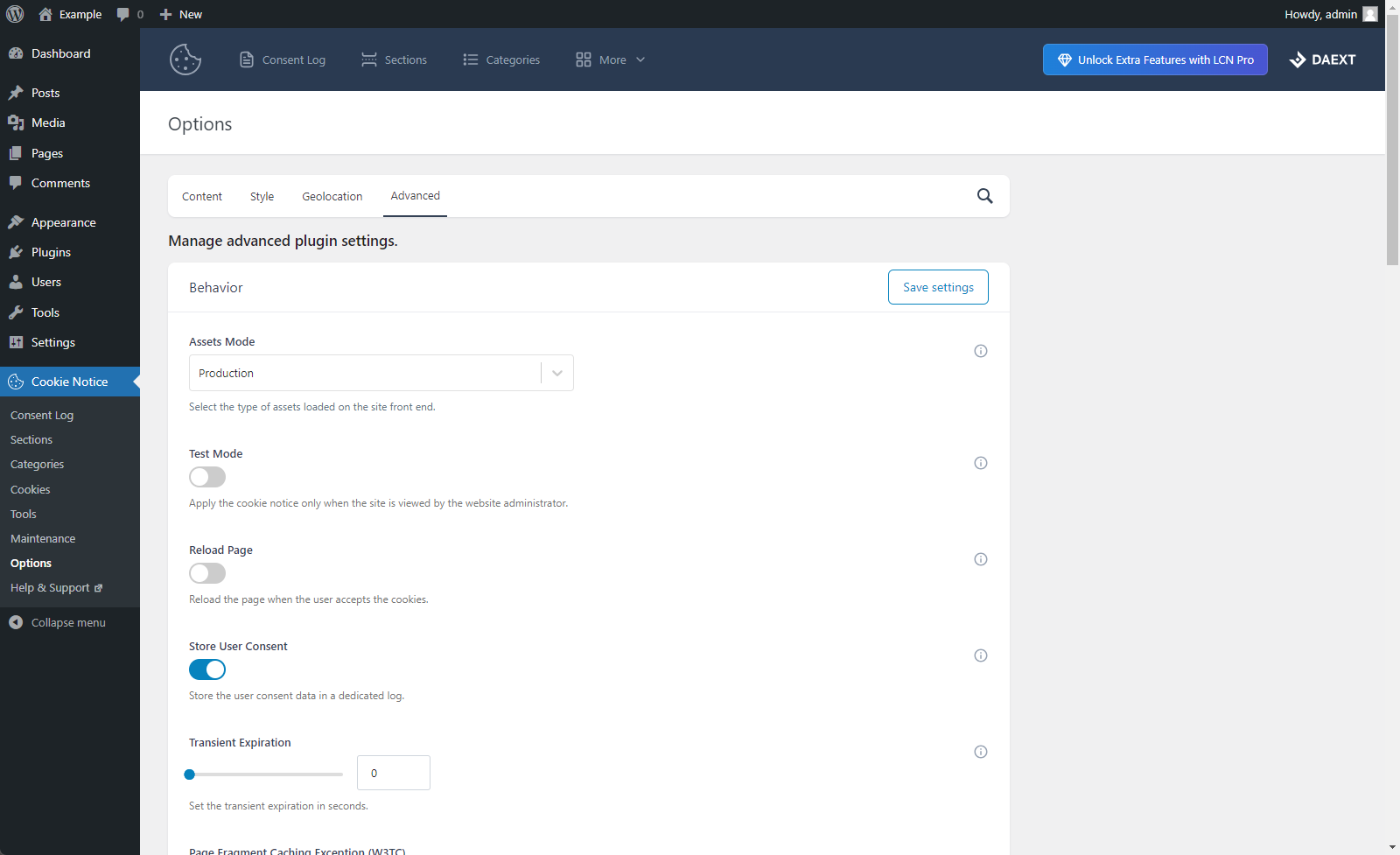The image size is (1400, 855).
Task: Click the More grid icon
Action: coord(584,60)
